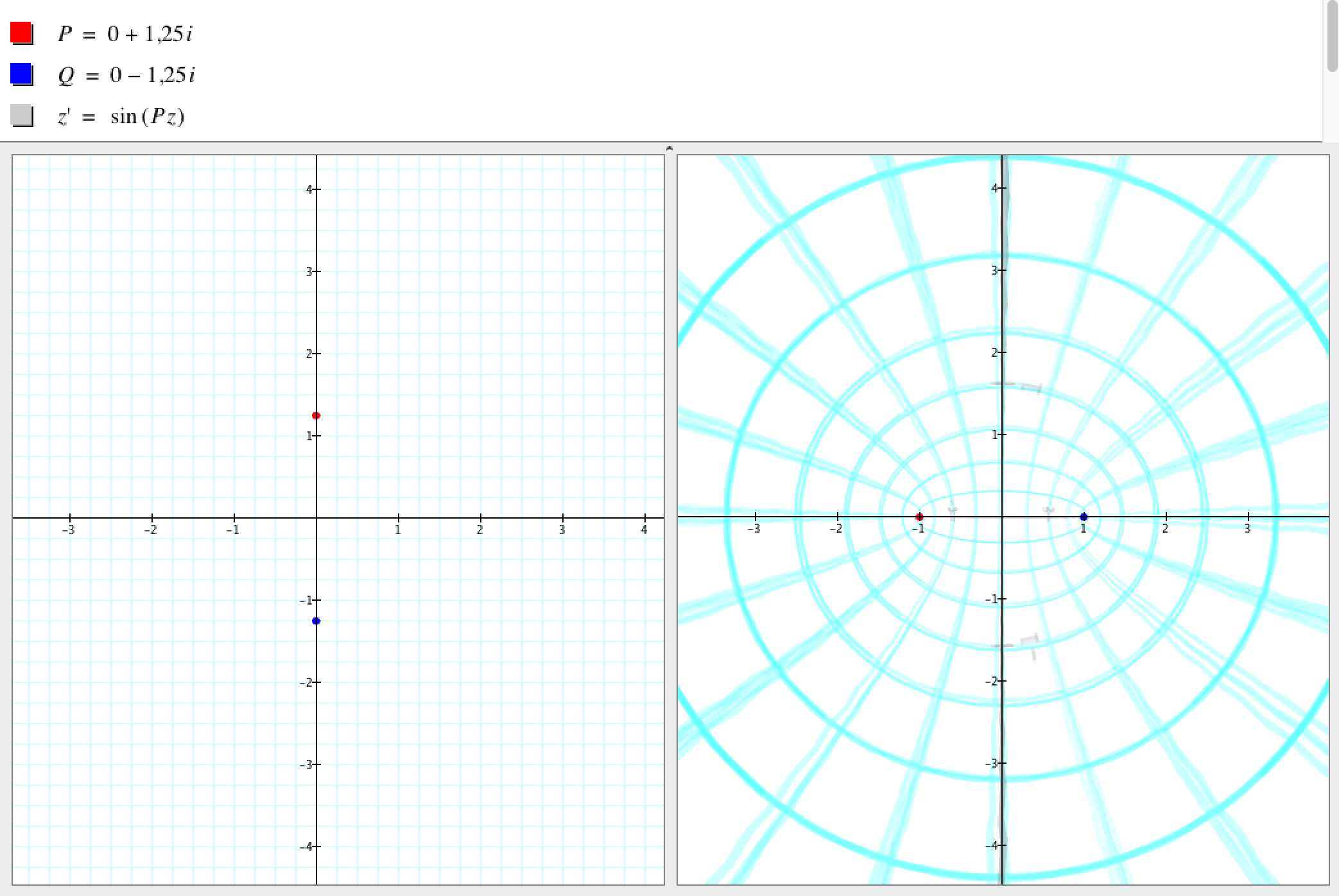
Task: Click the tick mark 4 on the left horizontal axis
Action: (645, 518)
